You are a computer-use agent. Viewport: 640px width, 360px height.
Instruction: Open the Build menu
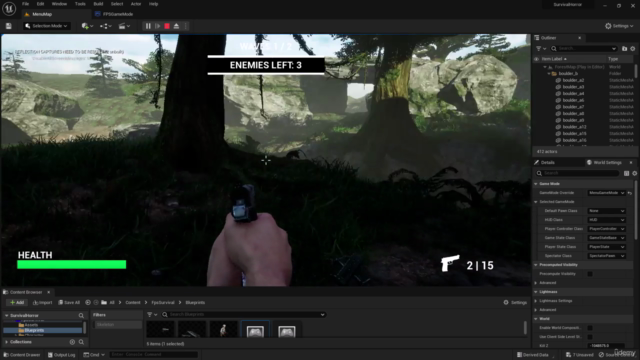click(98, 4)
